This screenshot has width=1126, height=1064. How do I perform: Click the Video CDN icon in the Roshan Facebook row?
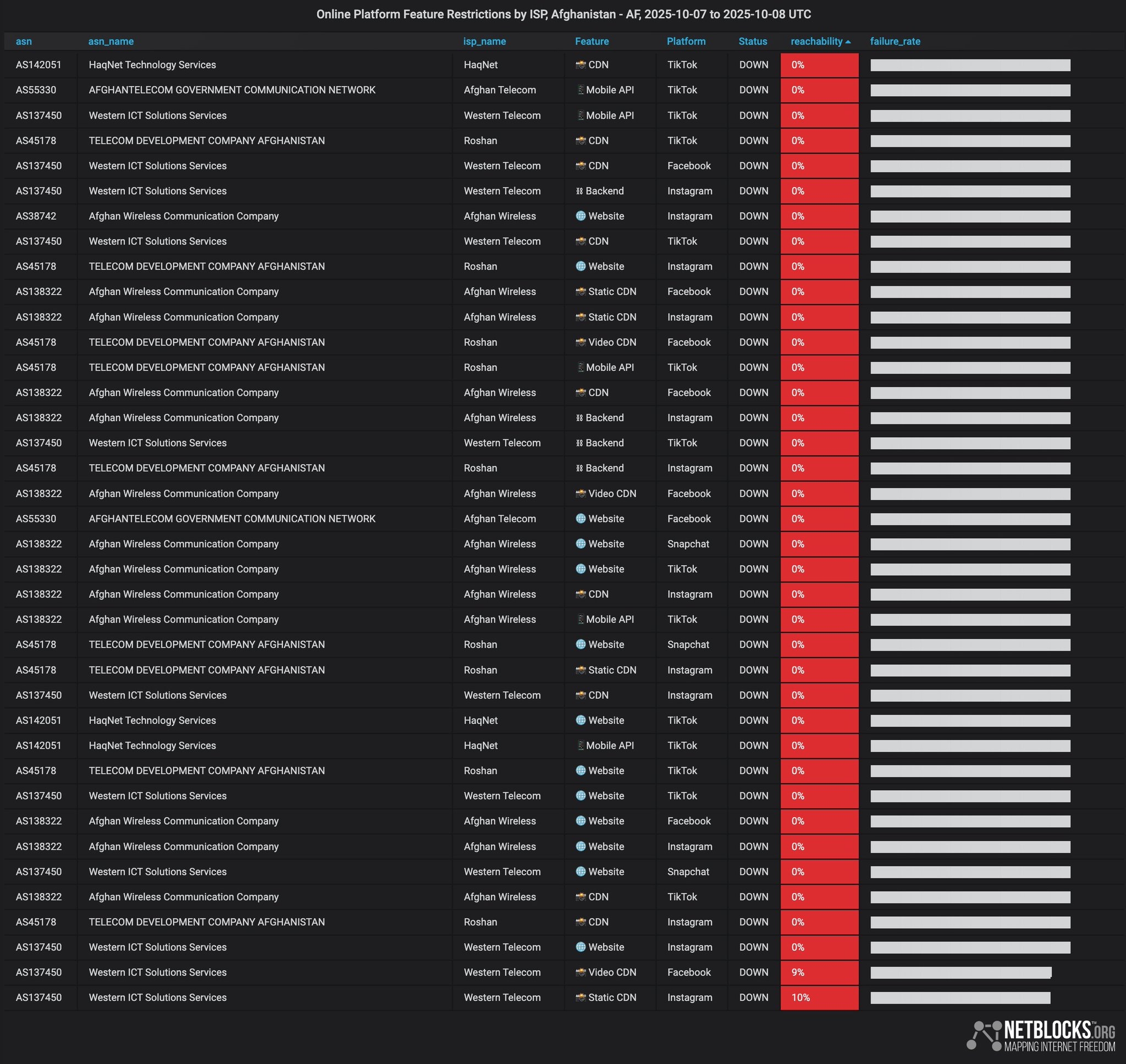(x=581, y=342)
